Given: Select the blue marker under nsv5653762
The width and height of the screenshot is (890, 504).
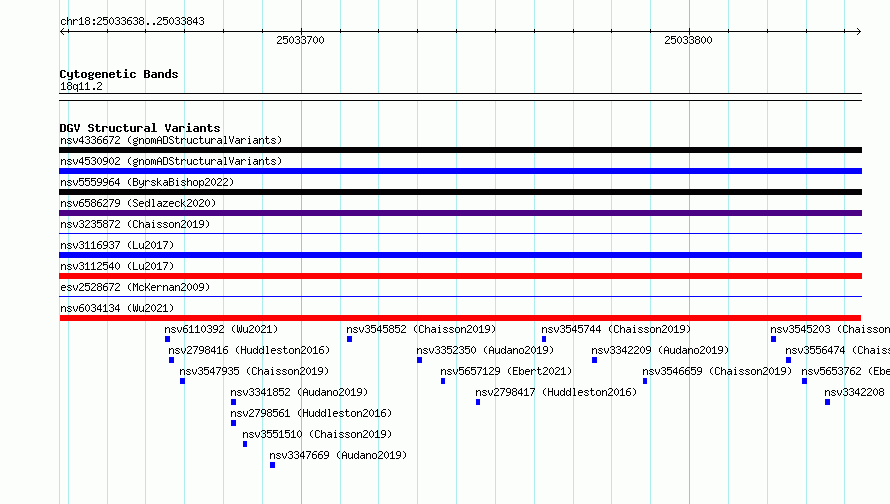Looking at the screenshot, I should coord(804,381).
